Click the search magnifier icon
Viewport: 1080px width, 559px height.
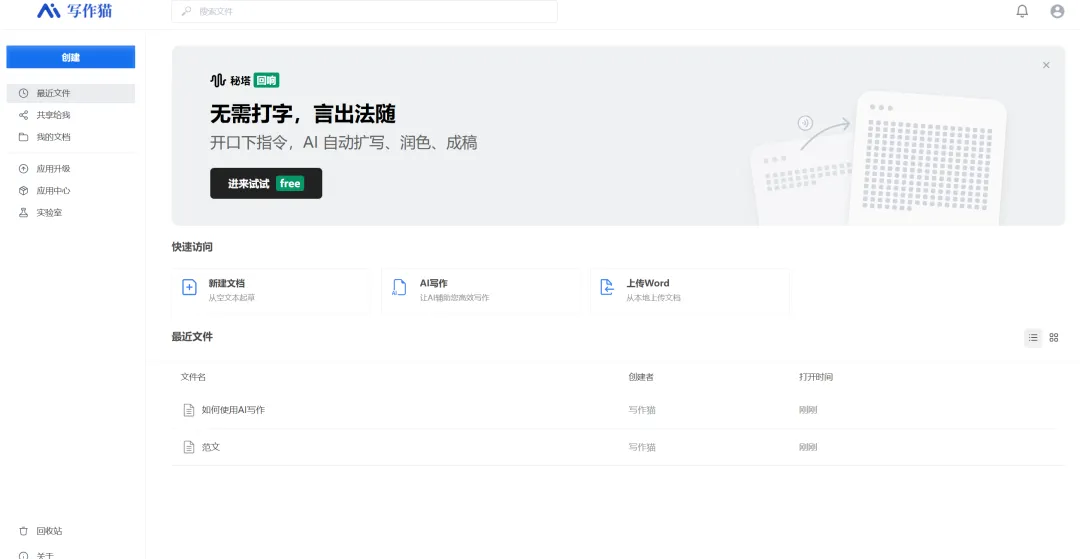point(186,11)
